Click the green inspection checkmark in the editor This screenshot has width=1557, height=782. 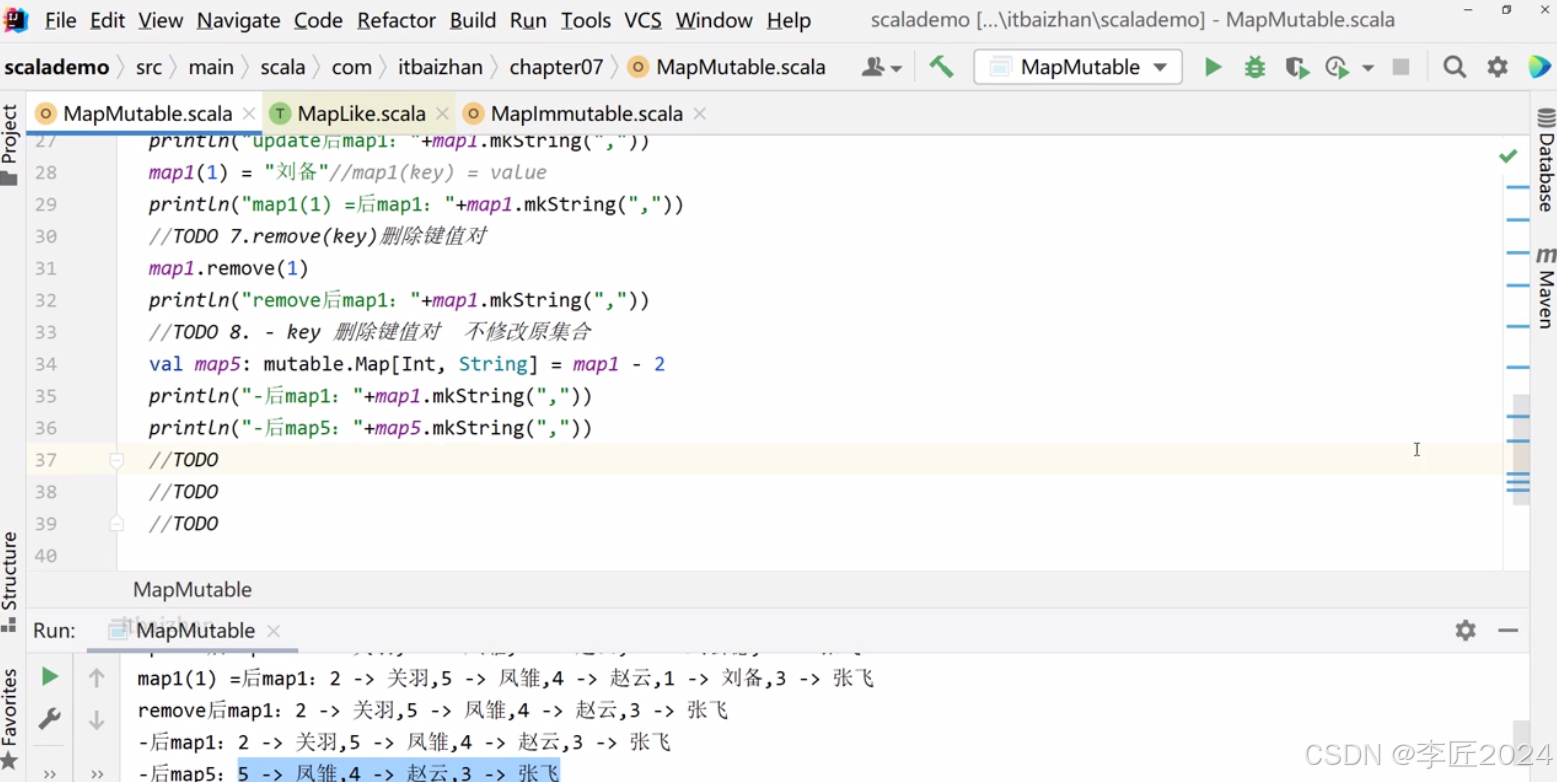tap(1508, 156)
